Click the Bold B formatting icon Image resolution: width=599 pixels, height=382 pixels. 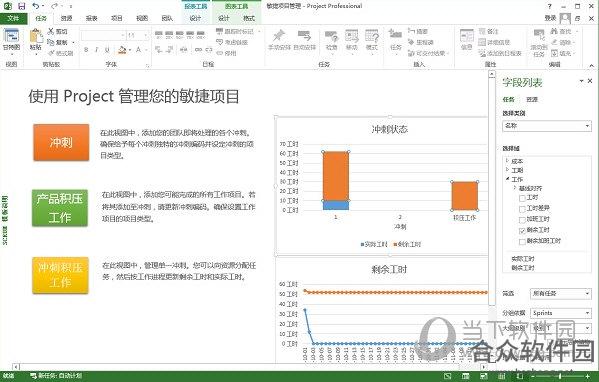click(86, 50)
